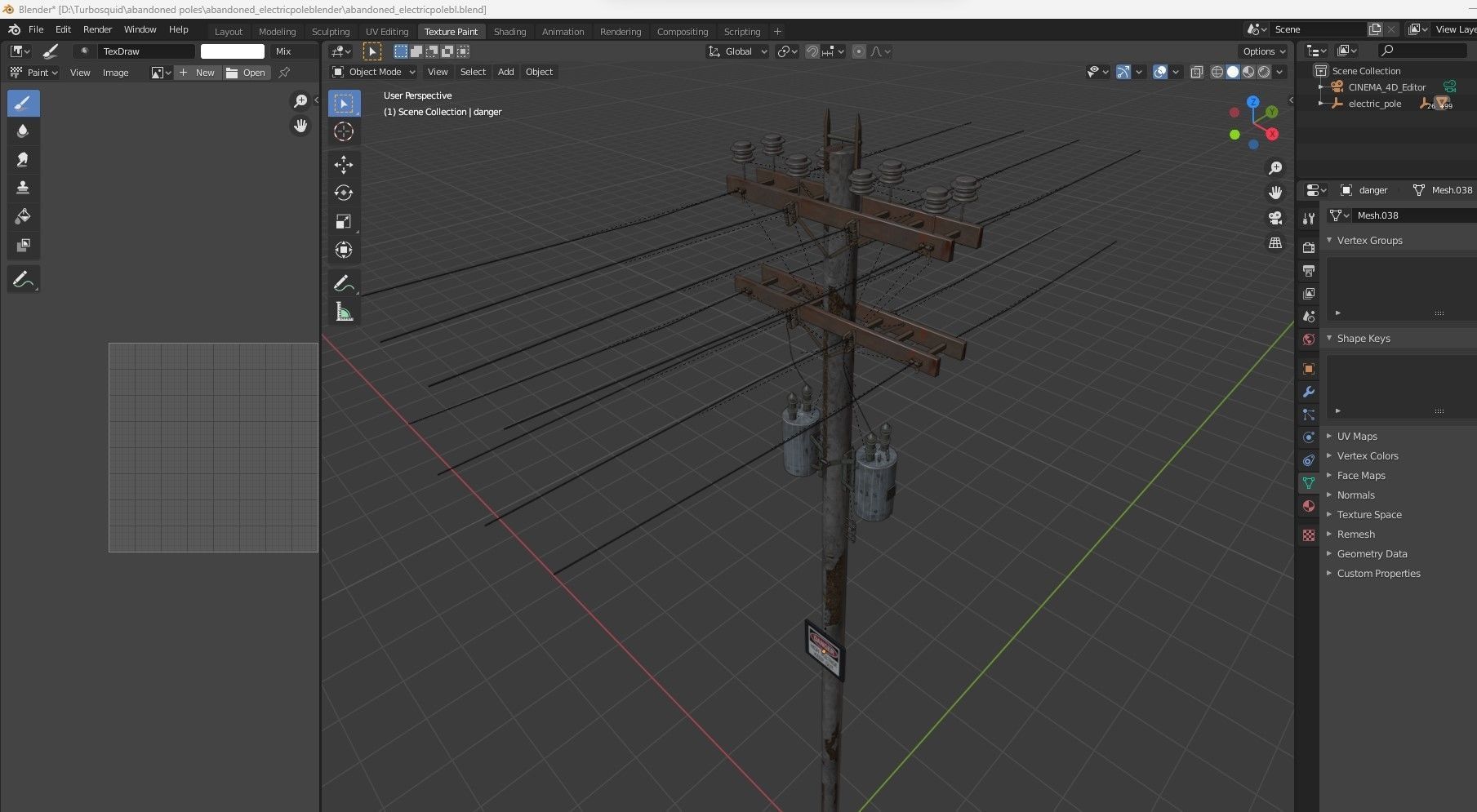Activate the 3D Cursor tool
Viewport: 1477px width, 812px height.
(x=344, y=131)
